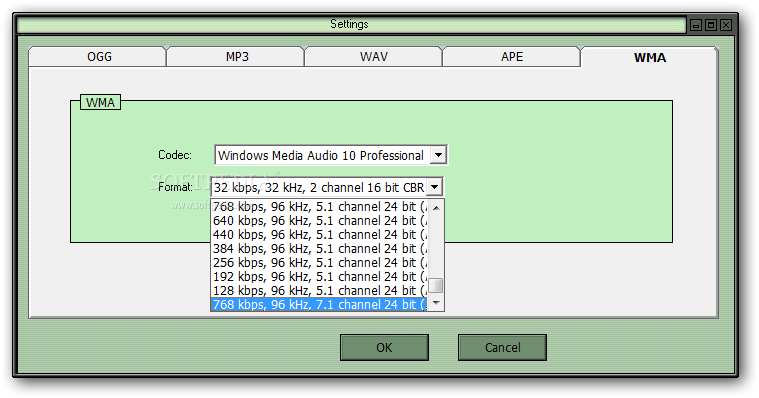This screenshot has width=759, height=398.
Task: Click the format list scroll down arrow
Action: pos(436,303)
